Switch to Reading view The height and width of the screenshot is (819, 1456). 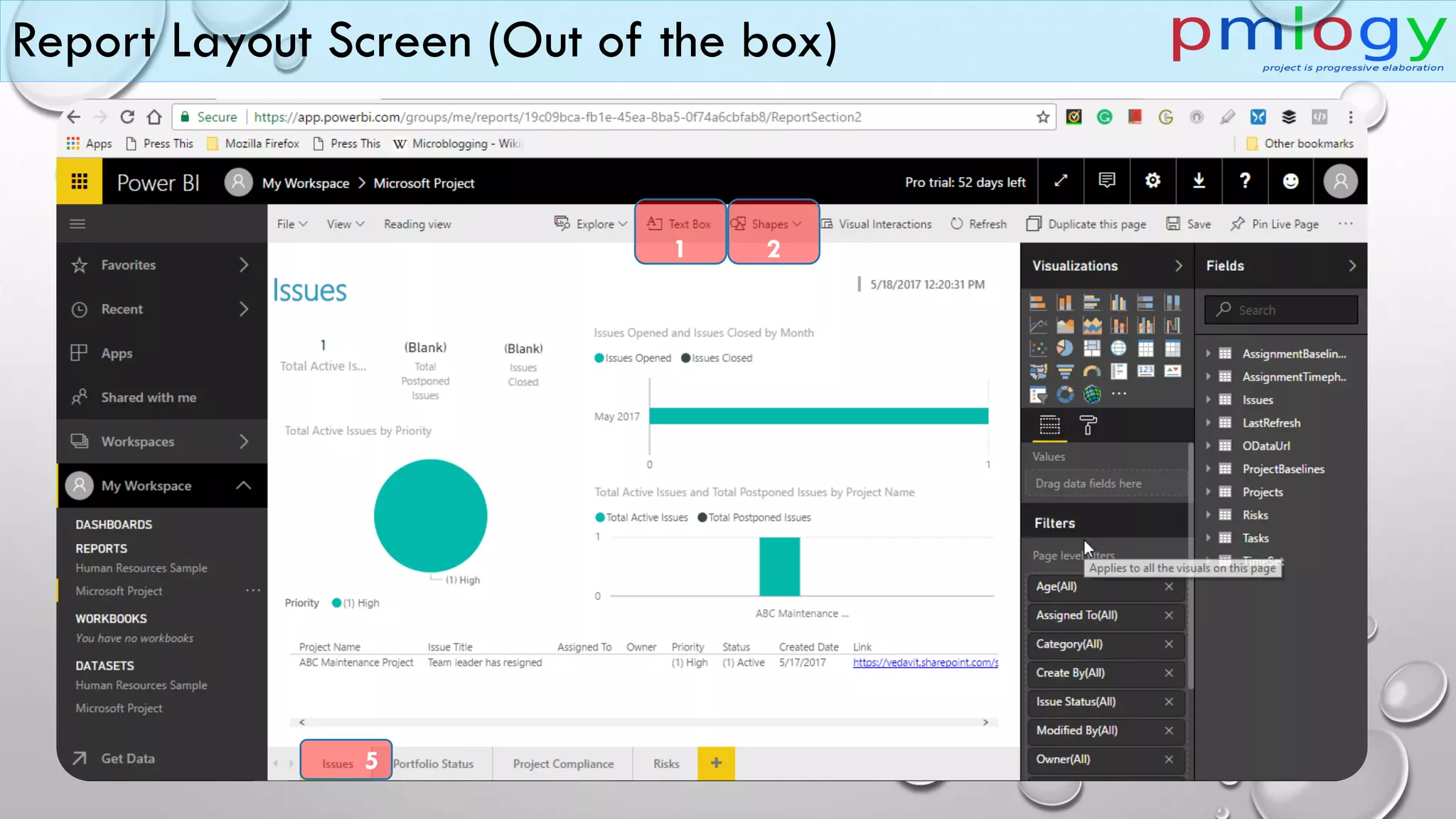coord(417,224)
